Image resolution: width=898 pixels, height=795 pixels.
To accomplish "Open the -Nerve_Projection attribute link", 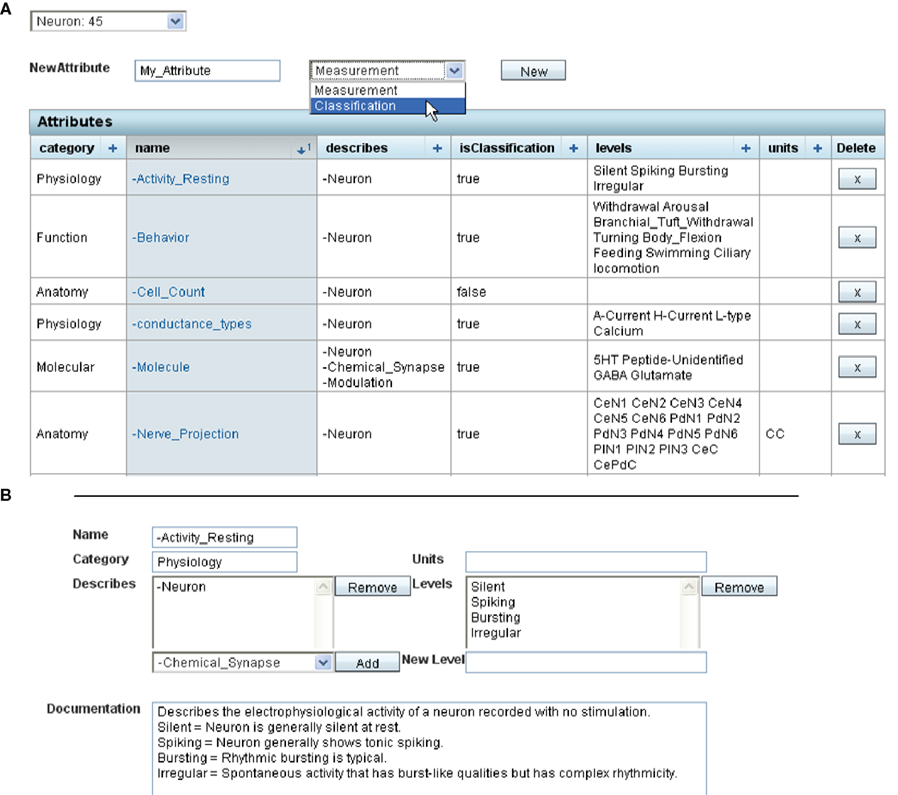I will (x=186, y=434).
